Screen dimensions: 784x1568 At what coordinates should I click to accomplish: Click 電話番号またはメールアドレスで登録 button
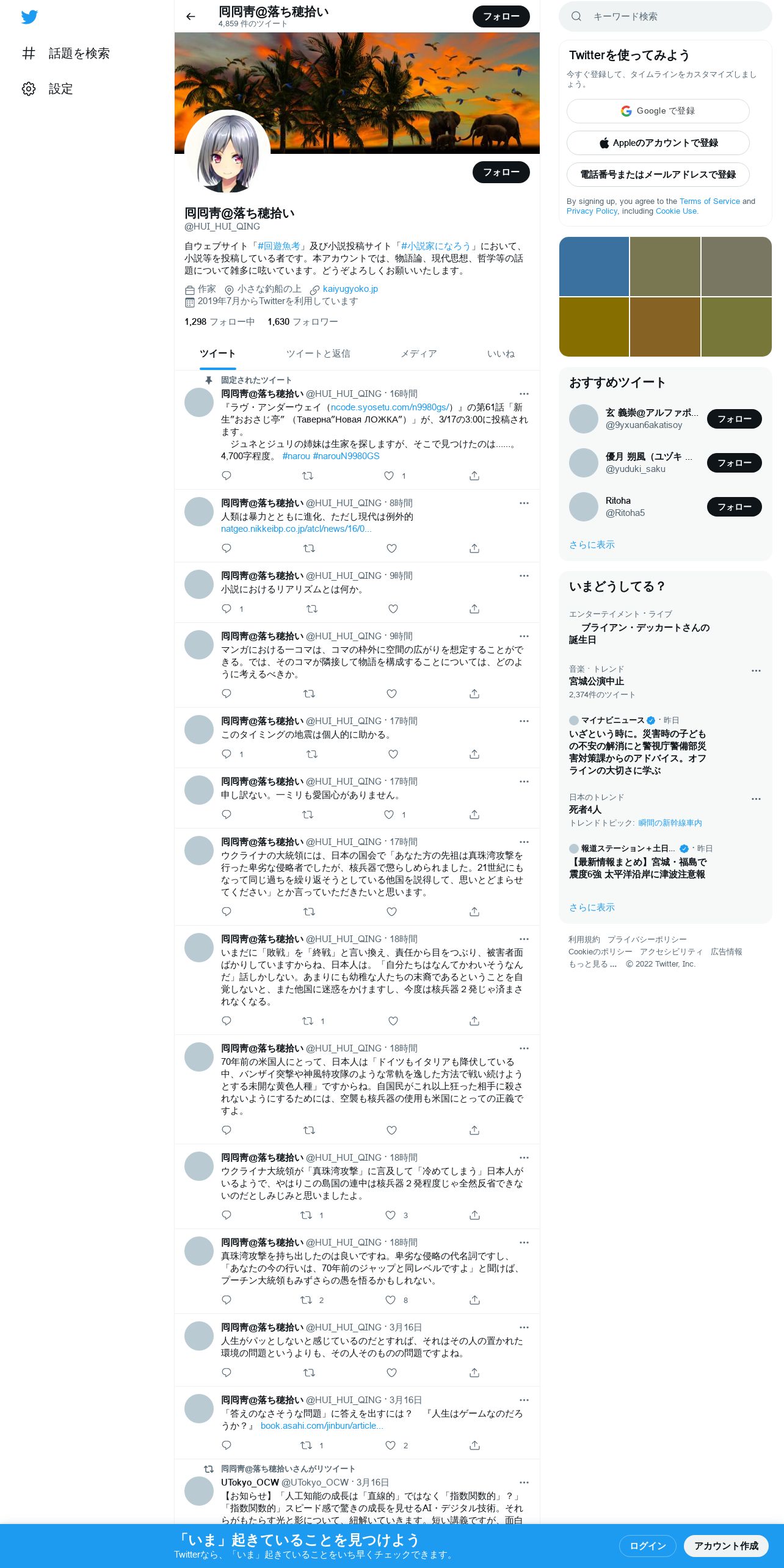pyautogui.click(x=658, y=175)
